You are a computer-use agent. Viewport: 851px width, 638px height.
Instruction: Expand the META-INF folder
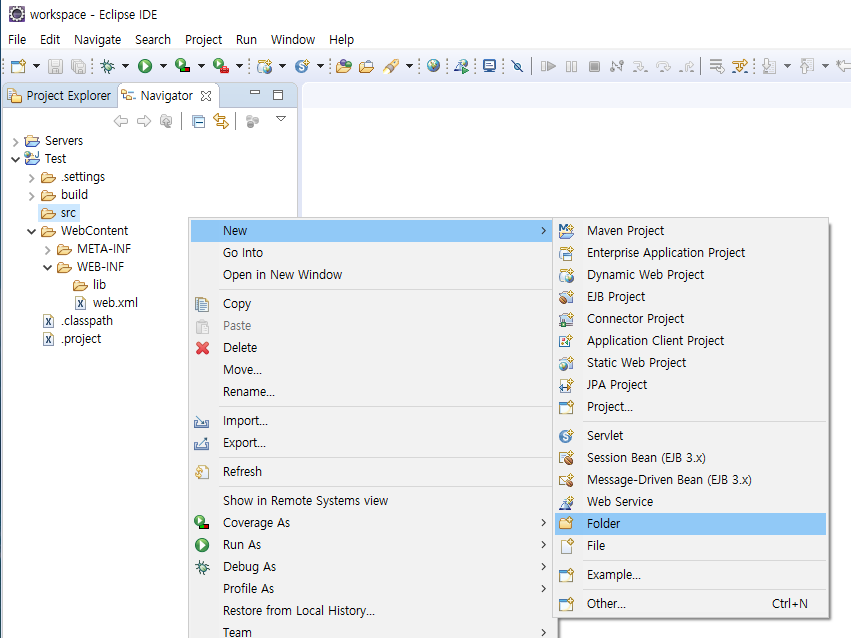click(x=47, y=250)
